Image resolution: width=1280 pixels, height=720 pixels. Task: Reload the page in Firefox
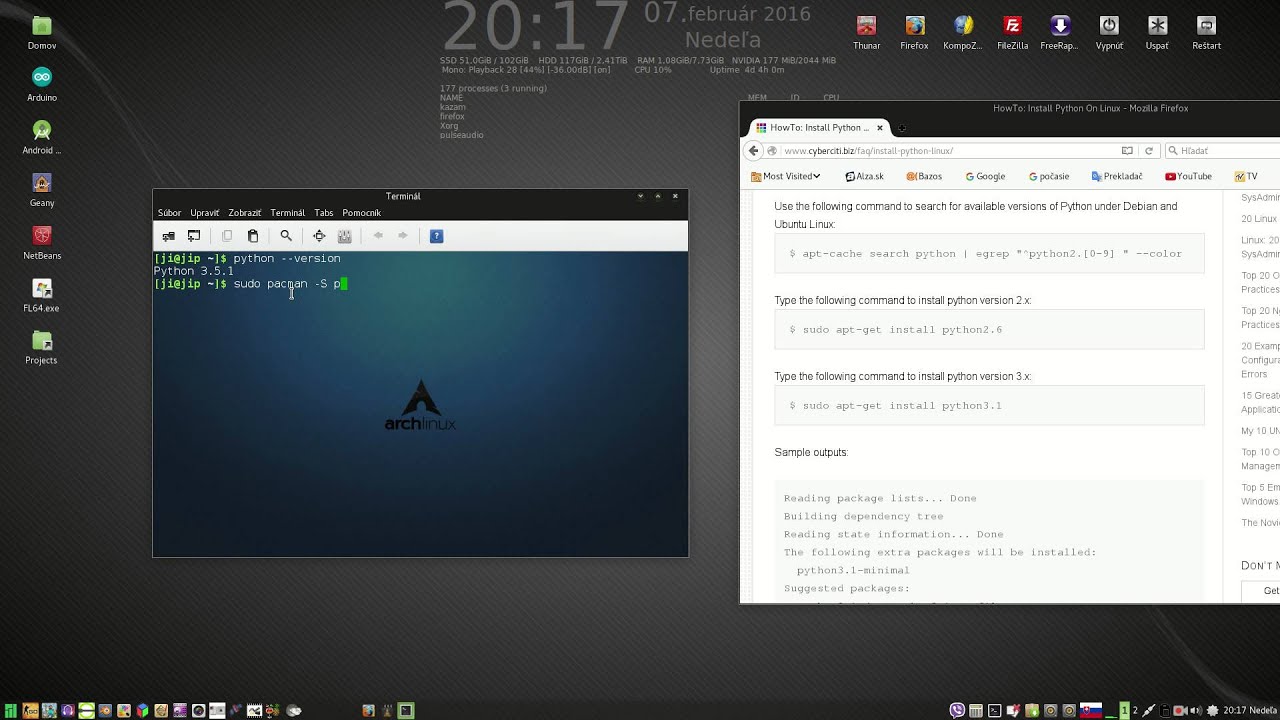click(1149, 151)
